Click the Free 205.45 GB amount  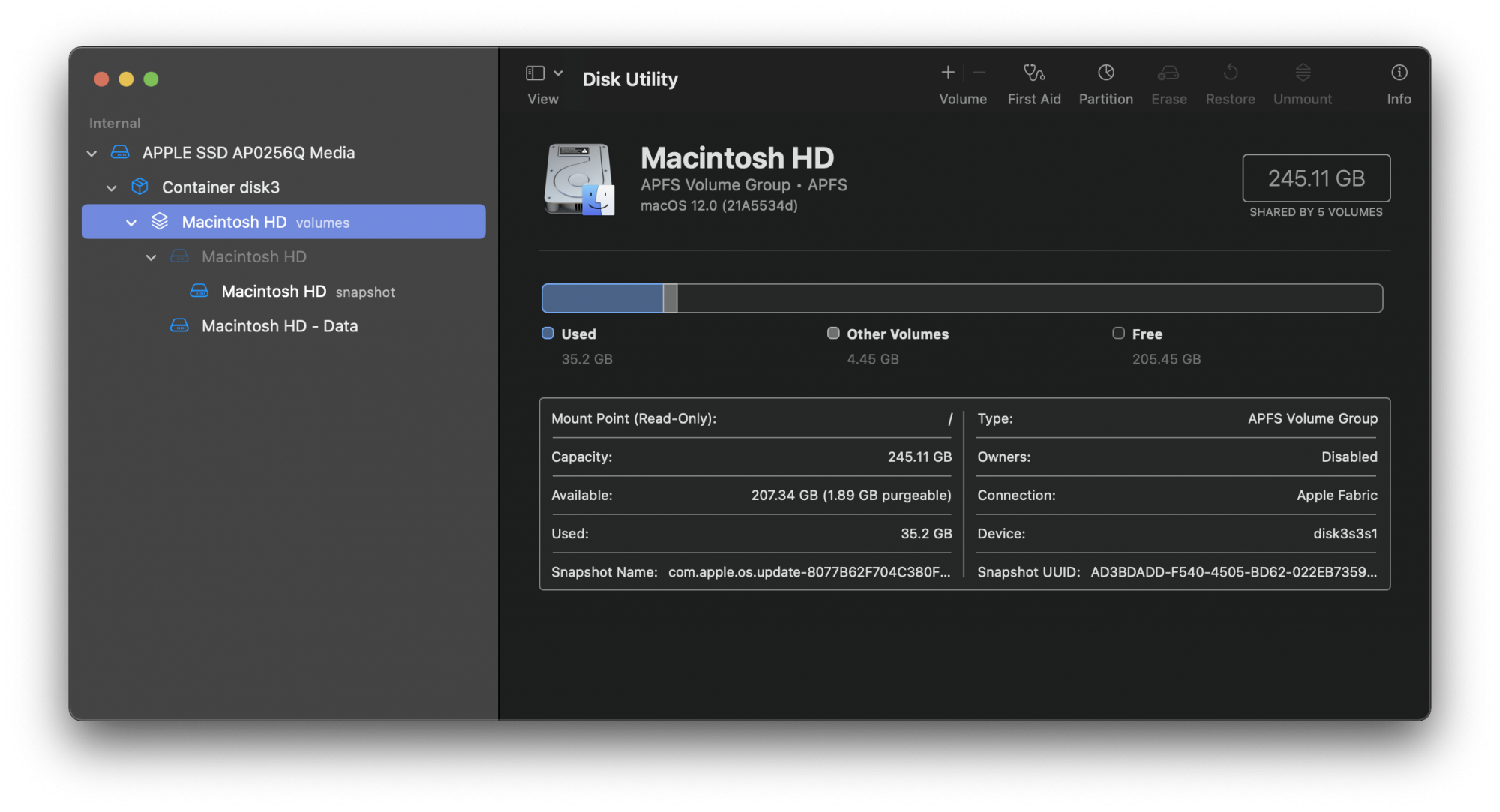coord(1166,359)
